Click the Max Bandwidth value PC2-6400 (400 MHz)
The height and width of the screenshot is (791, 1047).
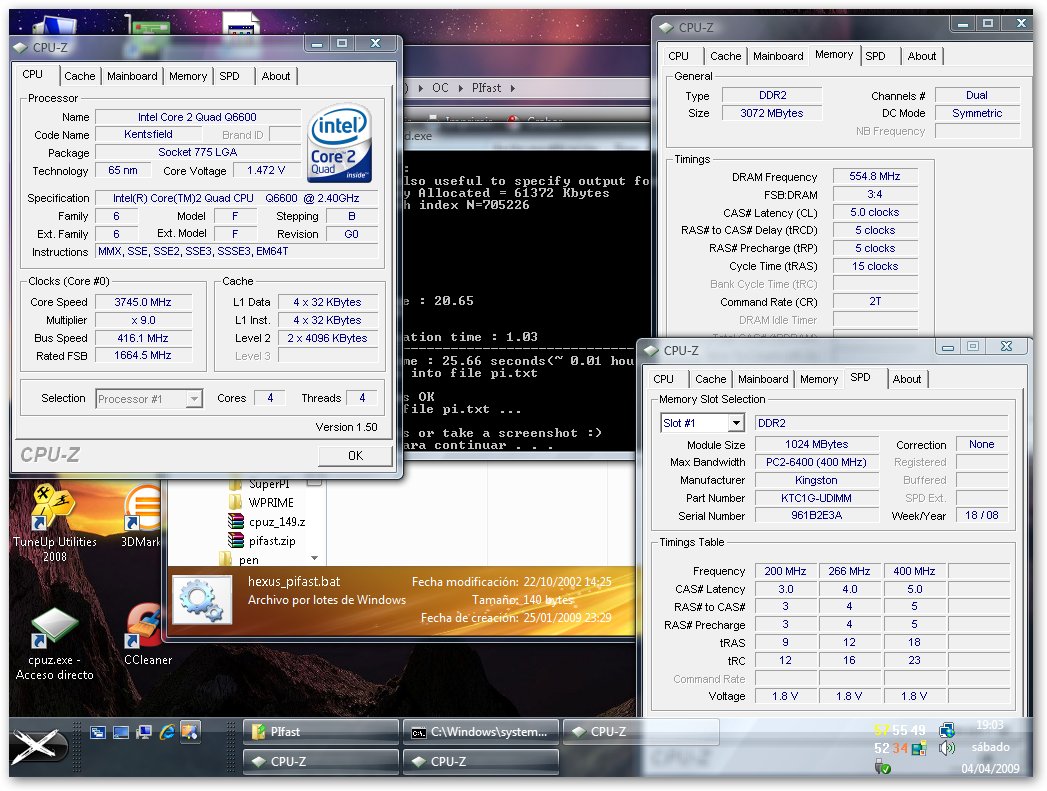[x=816, y=462]
